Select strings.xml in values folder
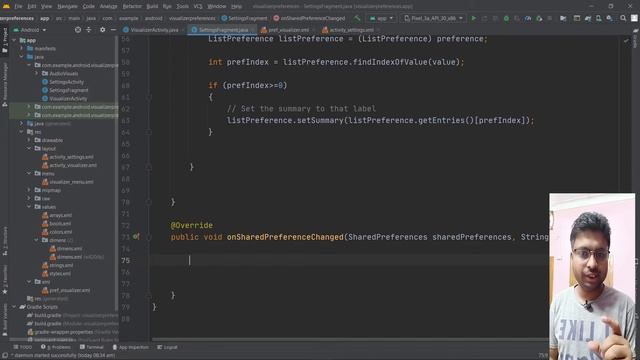 [61, 265]
